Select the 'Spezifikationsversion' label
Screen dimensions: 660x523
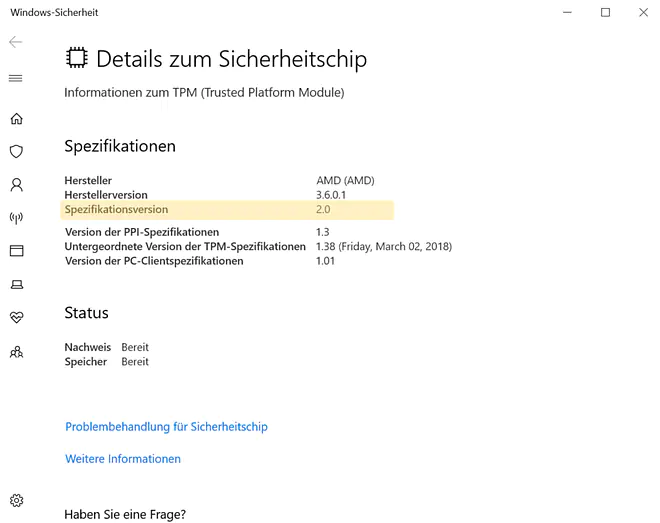pos(116,210)
